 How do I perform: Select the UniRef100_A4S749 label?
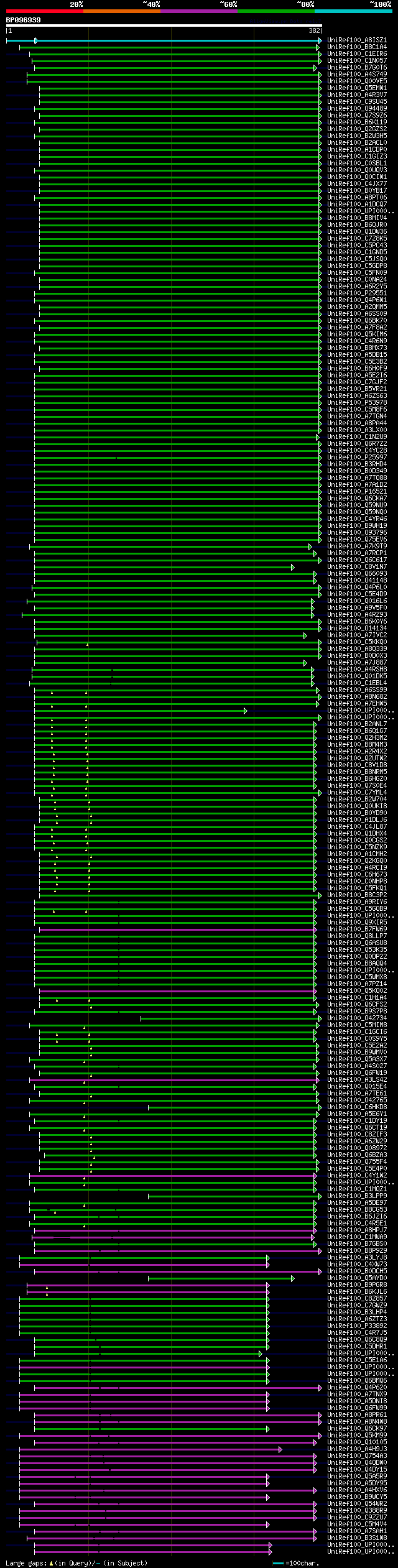click(357, 75)
